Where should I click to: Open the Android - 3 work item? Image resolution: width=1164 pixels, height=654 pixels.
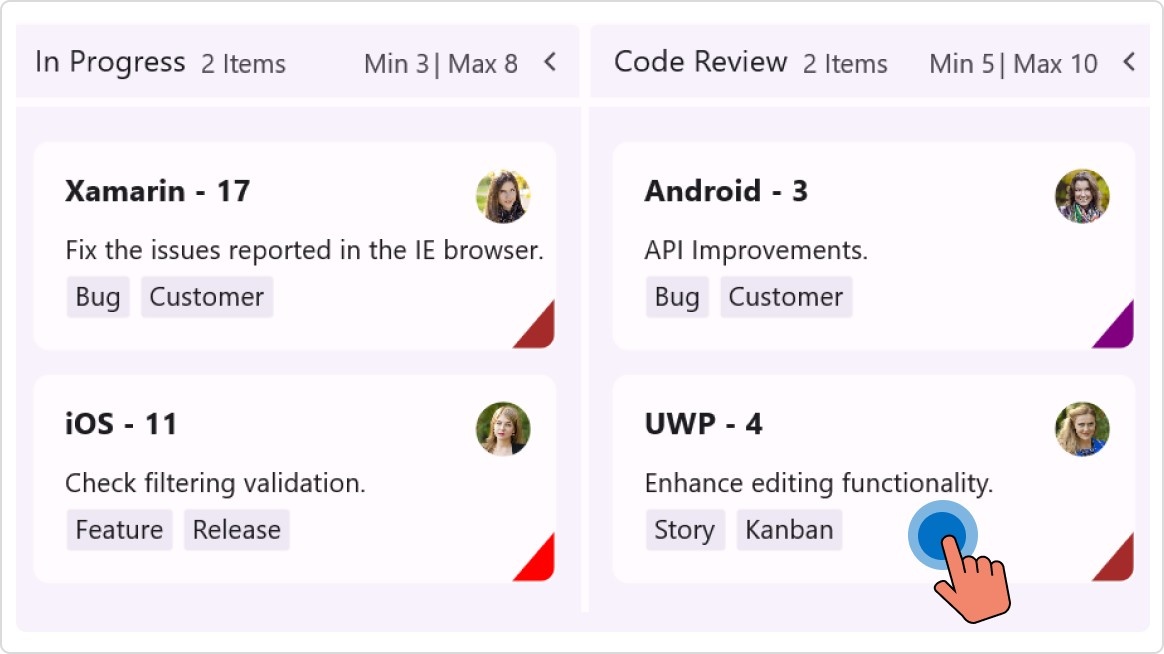[726, 191]
